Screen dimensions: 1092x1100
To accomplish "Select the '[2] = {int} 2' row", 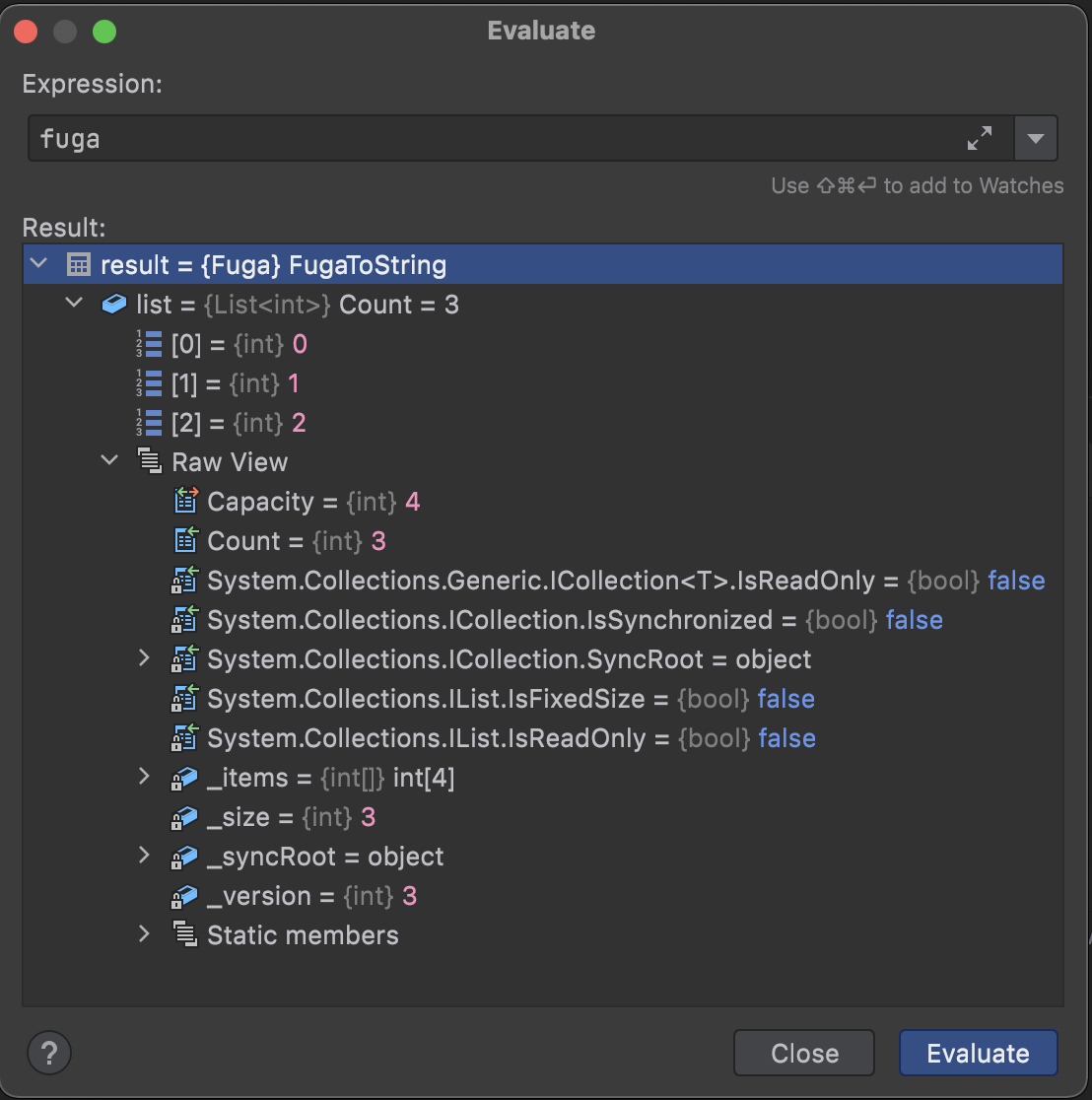I will tap(543, 422).
